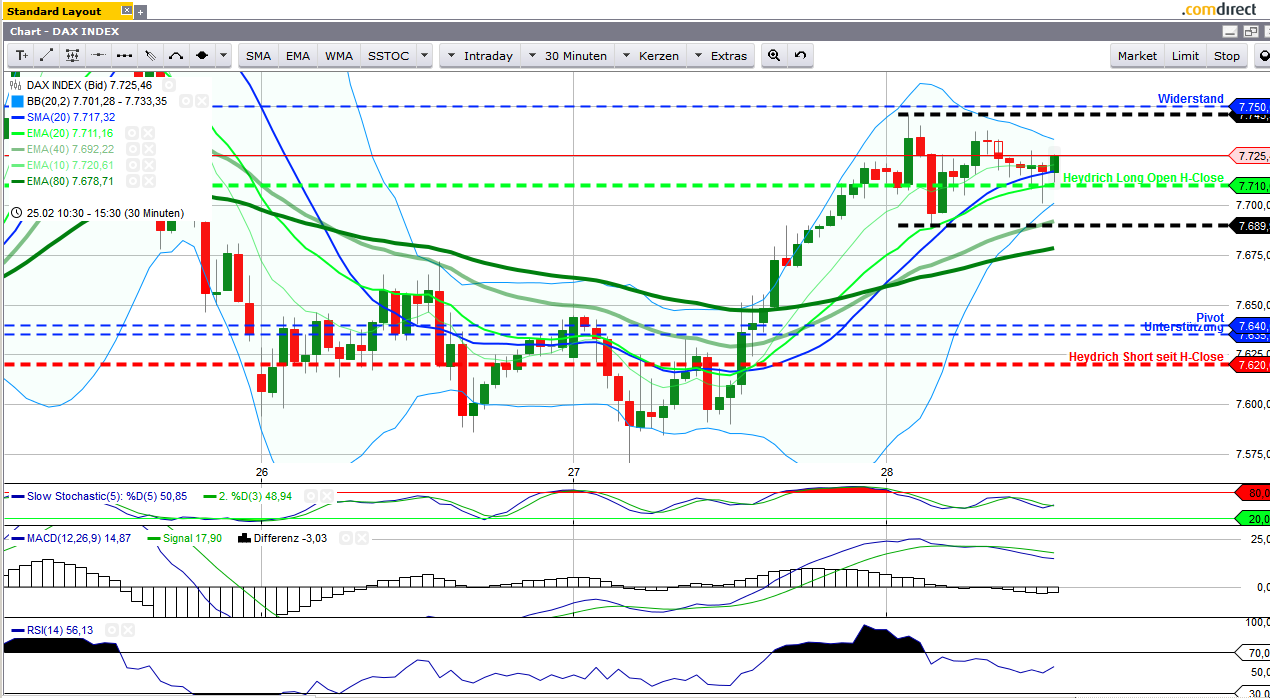Remove the EMA(20) indicator via its X icon

click(x=148, y=133)
